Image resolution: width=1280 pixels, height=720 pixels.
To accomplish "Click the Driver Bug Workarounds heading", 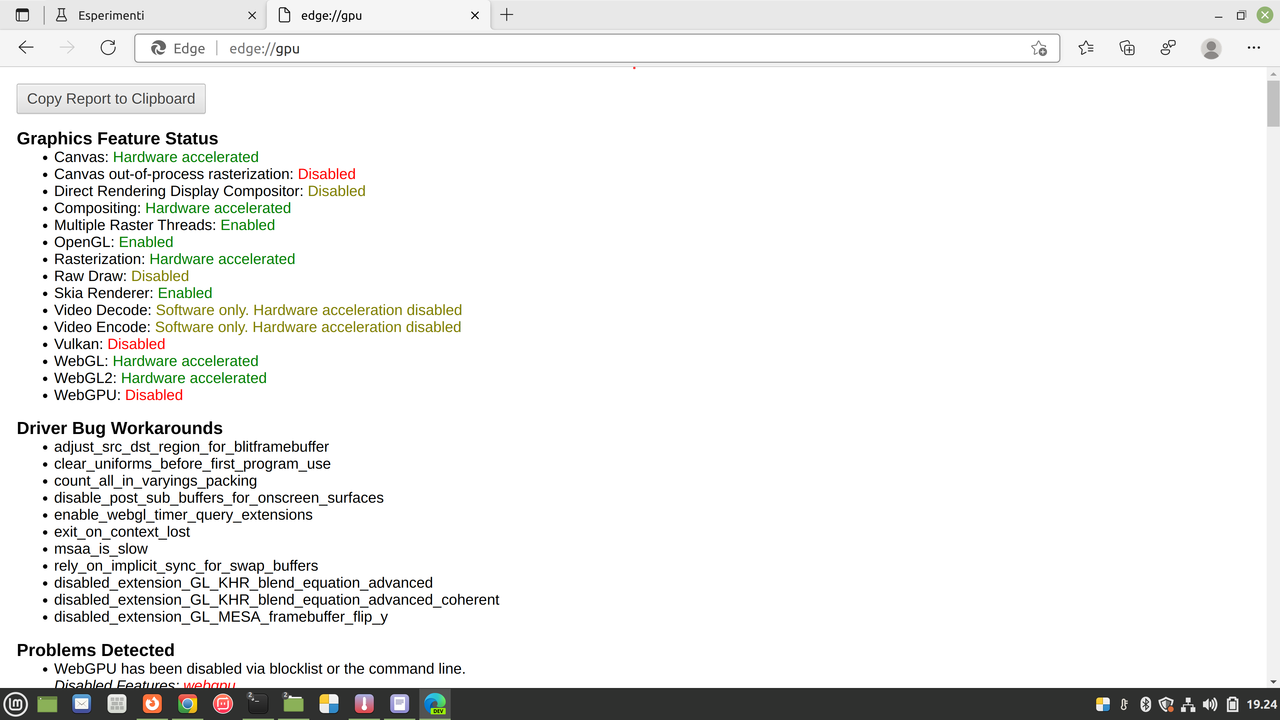I will tap(119, 429).
